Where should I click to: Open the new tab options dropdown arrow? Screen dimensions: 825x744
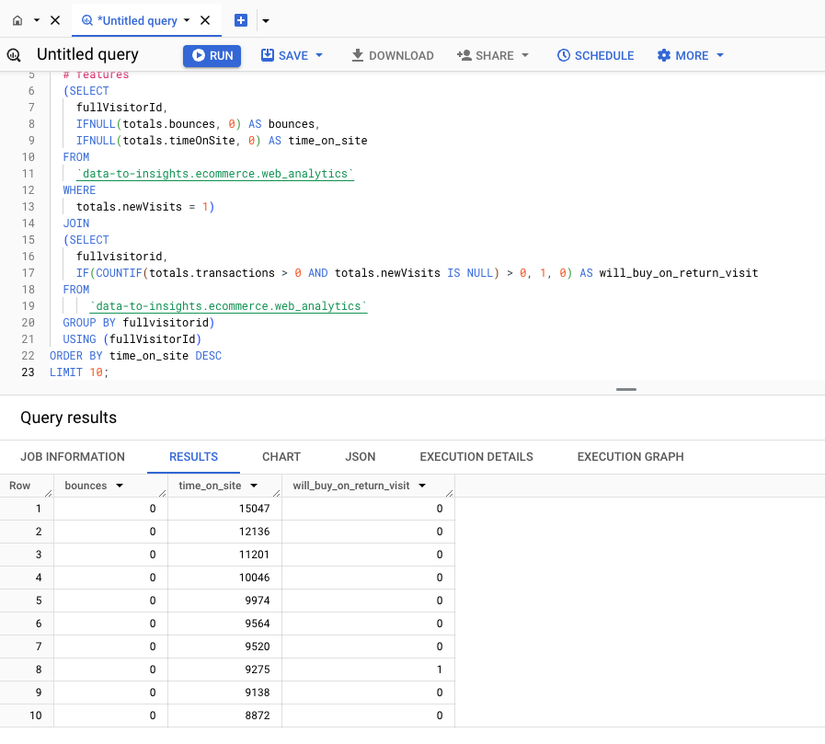(x=265, y=20)
